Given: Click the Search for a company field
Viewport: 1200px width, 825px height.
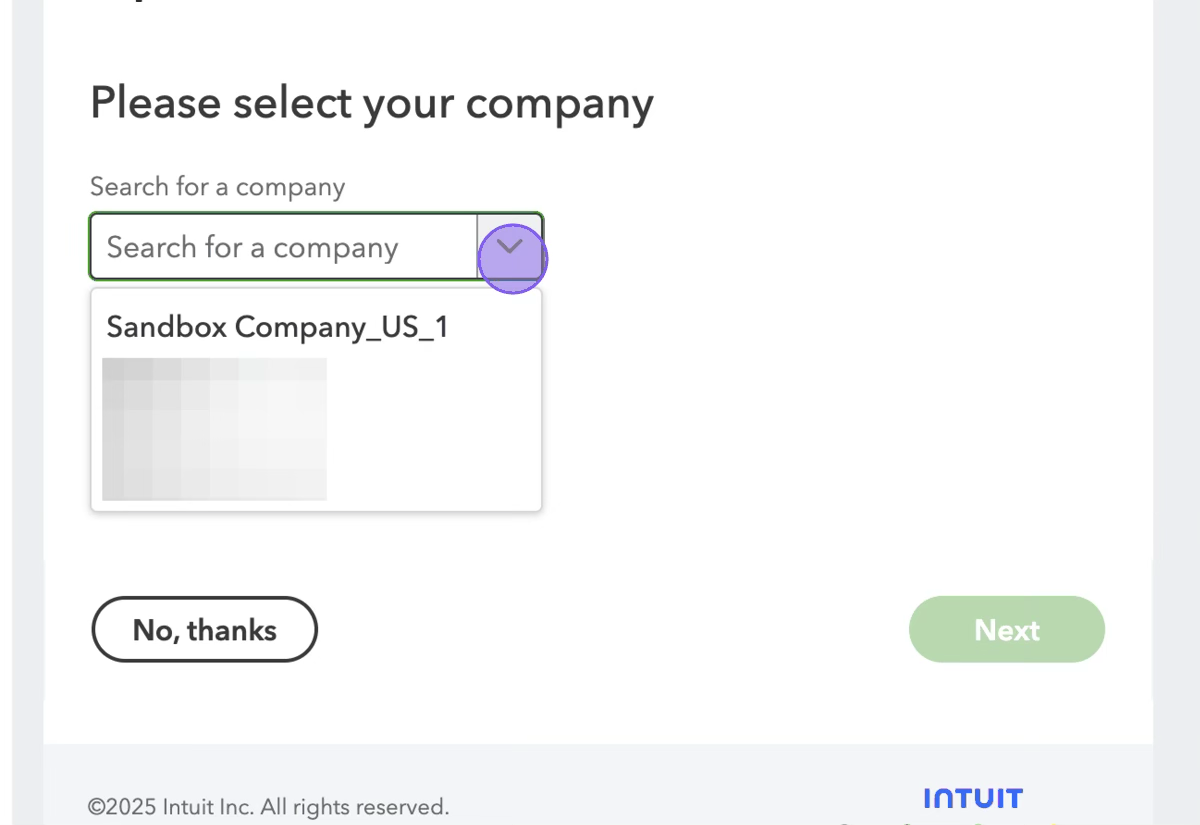Looking at the screenshot, I should point(283,247).
